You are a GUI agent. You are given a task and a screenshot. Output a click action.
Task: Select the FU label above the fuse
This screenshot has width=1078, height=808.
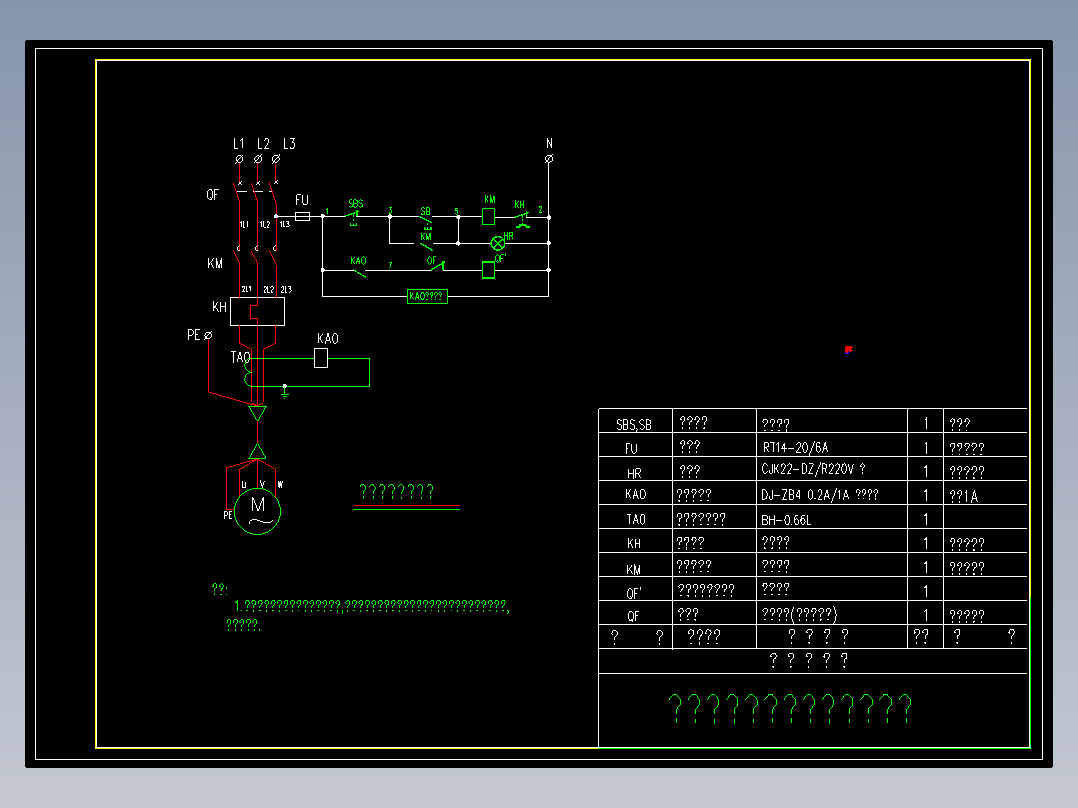(x=302, y=200)
